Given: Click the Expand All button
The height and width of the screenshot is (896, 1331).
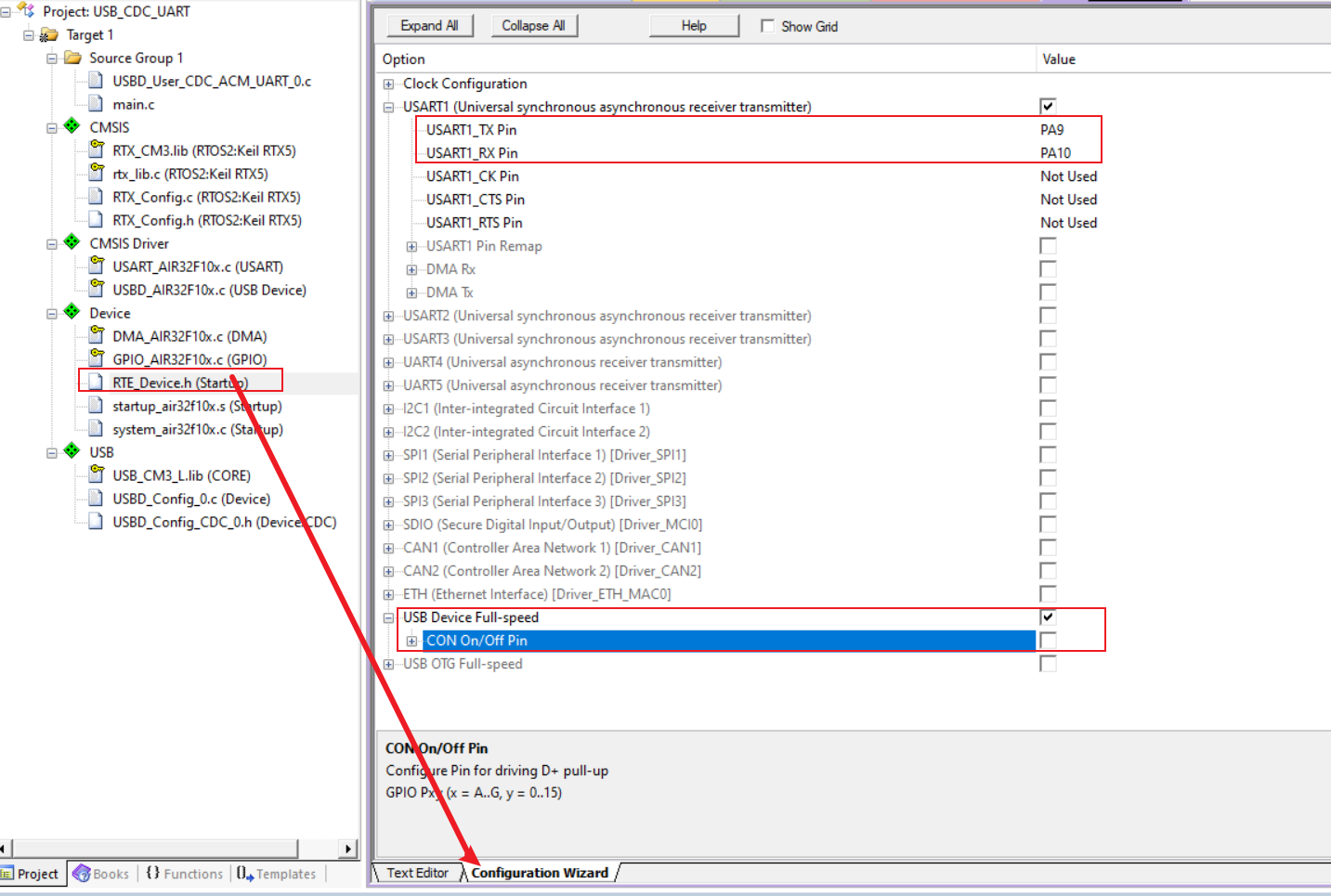Looking at the screenshot, I should (429, 26).
